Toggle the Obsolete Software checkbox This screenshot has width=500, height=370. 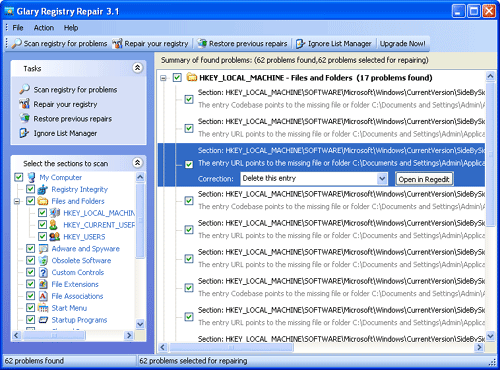pos(31,260)
